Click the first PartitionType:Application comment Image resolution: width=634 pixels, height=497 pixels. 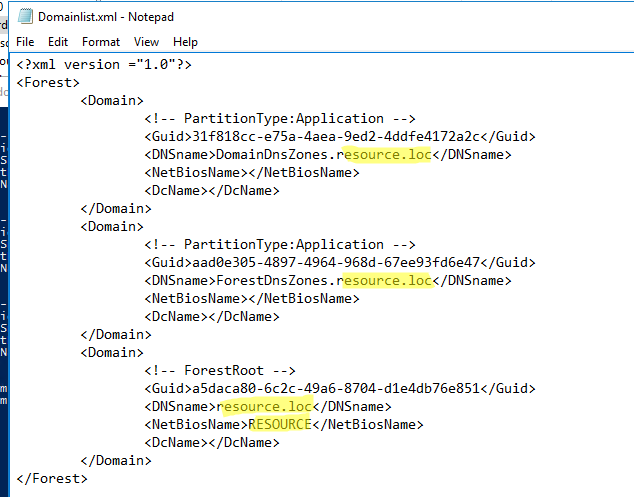[280, 119]
